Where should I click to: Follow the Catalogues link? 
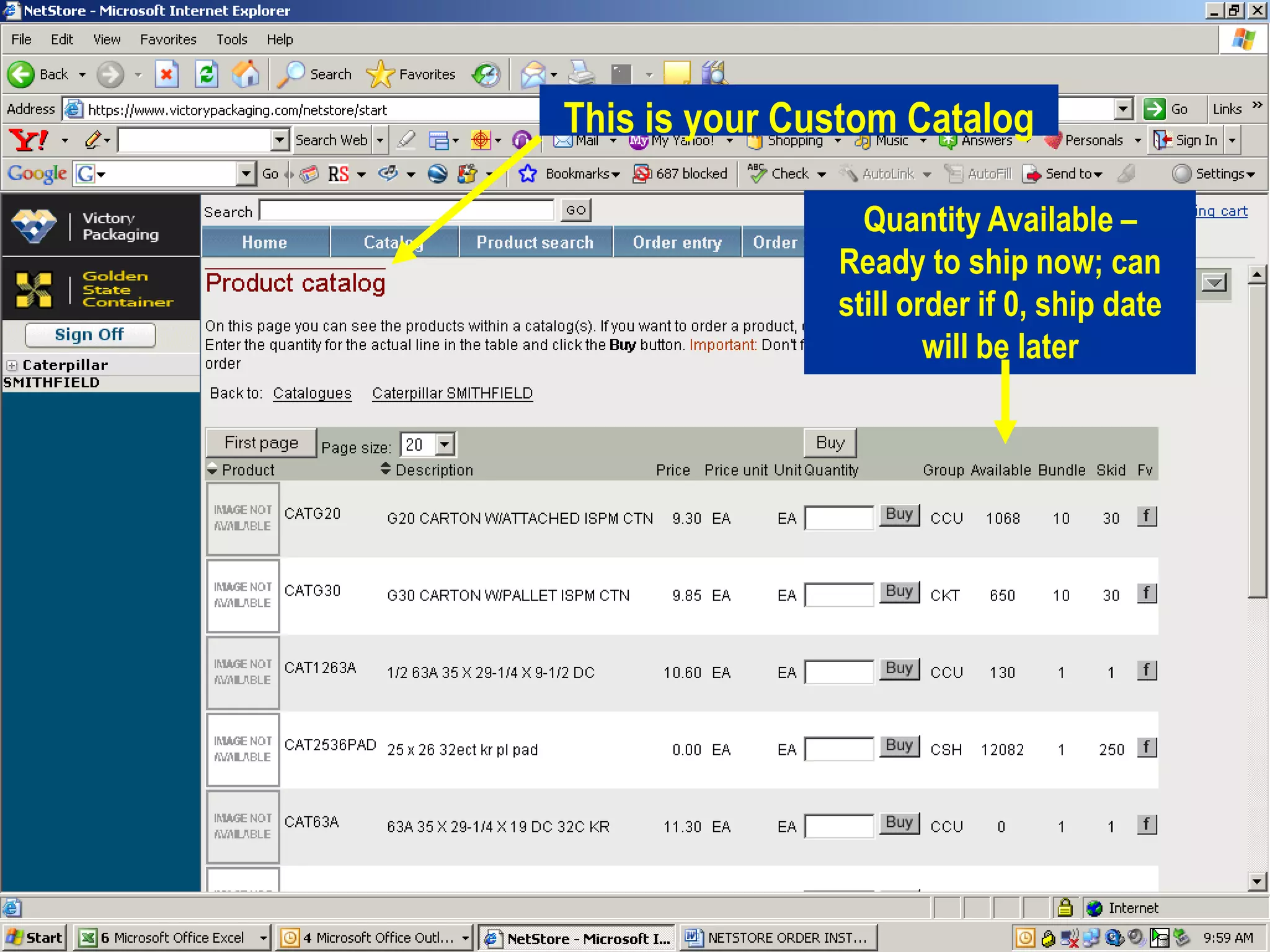point(312,394)
